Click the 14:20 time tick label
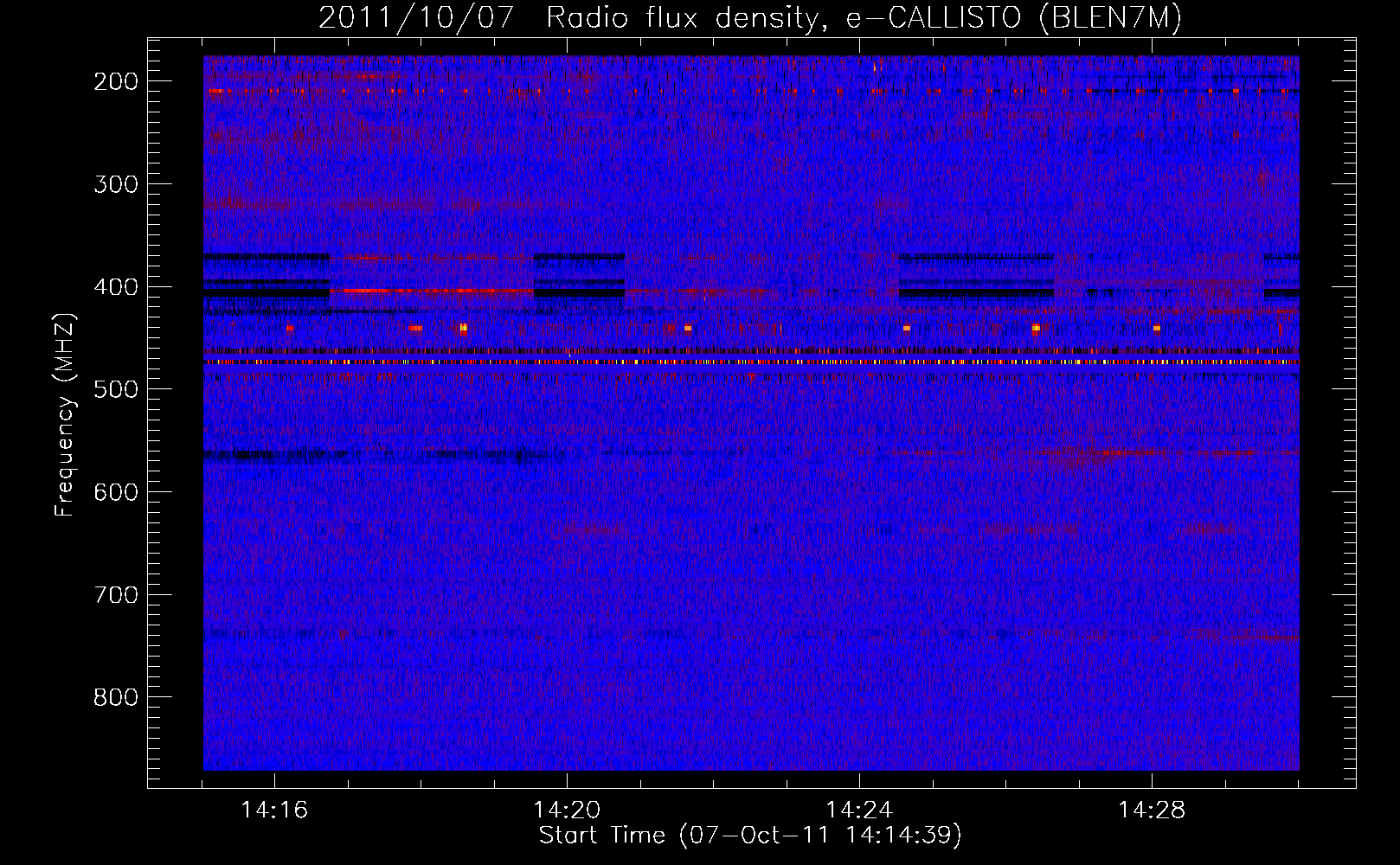This screenshot has width=1400, height=865. (567, 810)
